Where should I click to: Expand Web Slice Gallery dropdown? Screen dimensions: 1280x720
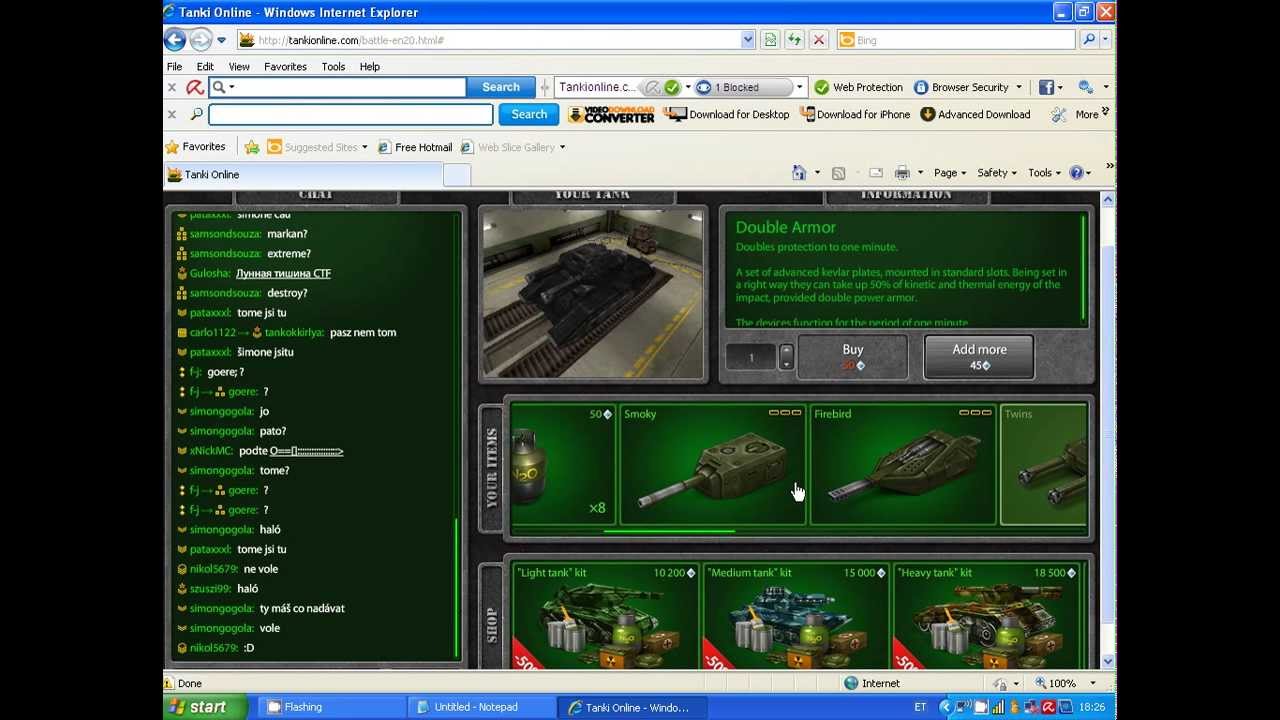tap(562, 148)
